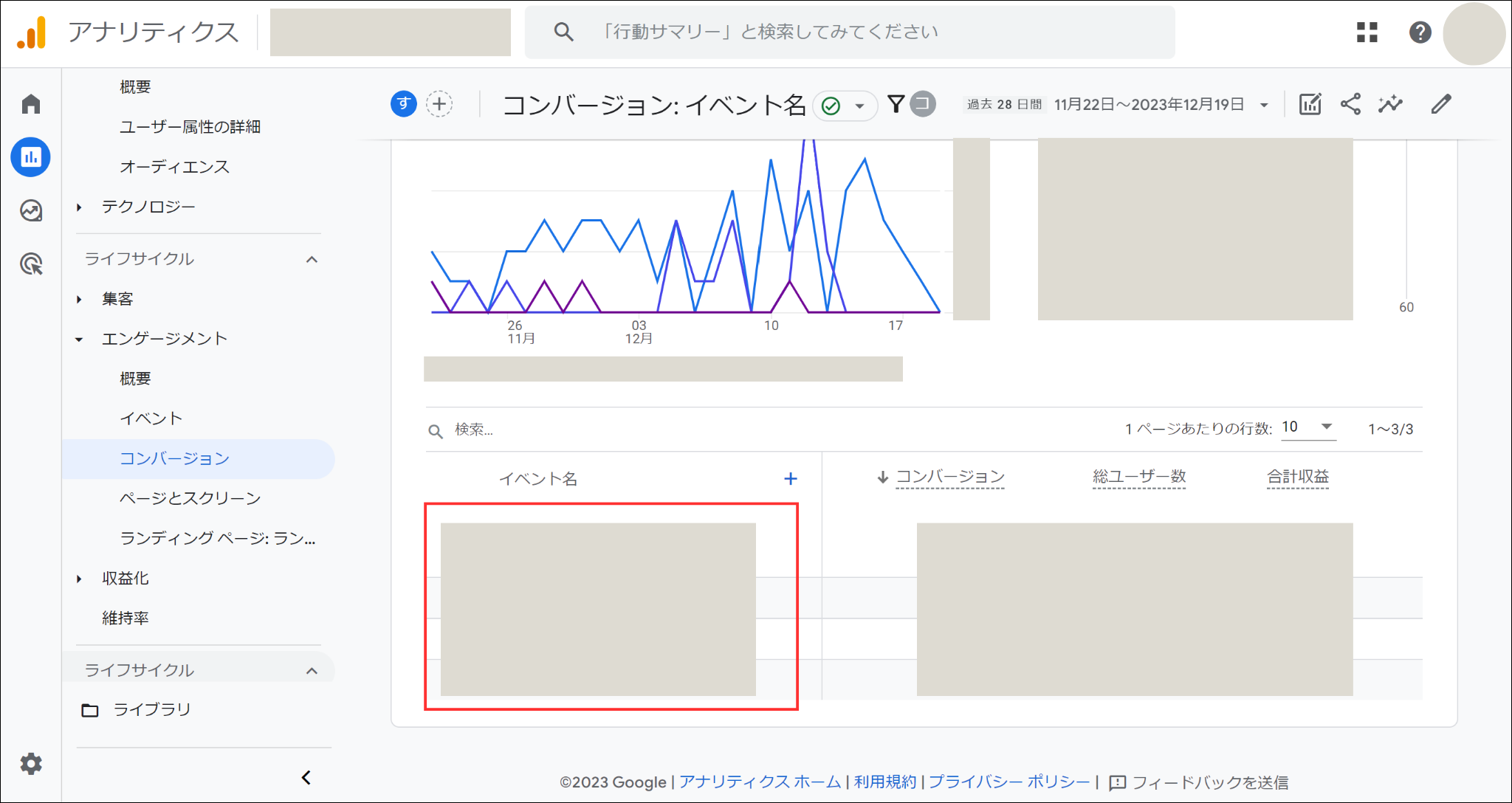The image size is (1512, 803).
Task: Click the add comparison plus icon
Action: (x=440, y=104)
